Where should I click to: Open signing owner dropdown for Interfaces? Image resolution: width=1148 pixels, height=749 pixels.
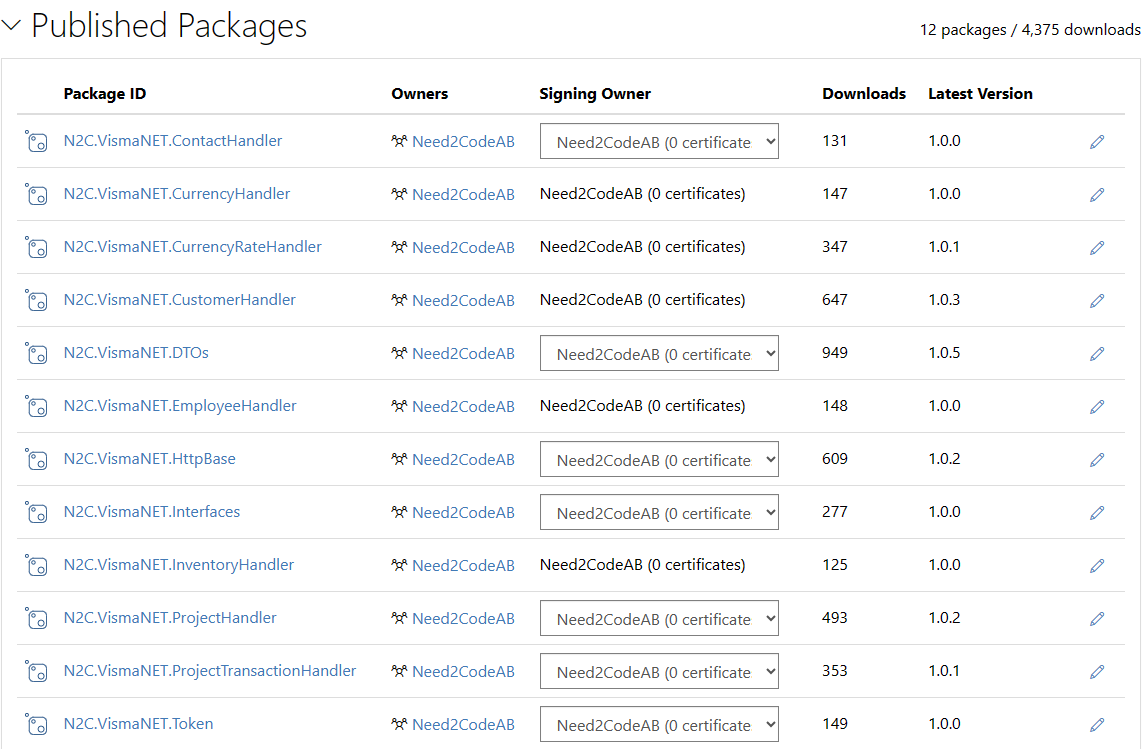pyautogui.click(x=659, y=513)
